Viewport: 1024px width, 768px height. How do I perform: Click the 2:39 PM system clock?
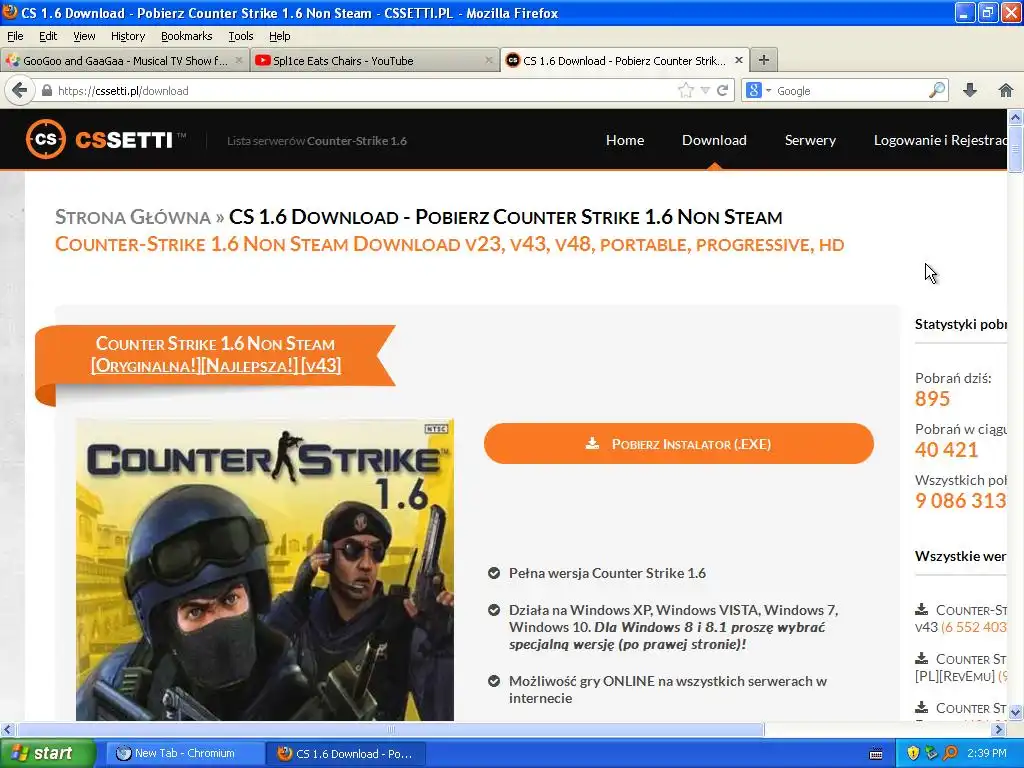tap(986, 753)
